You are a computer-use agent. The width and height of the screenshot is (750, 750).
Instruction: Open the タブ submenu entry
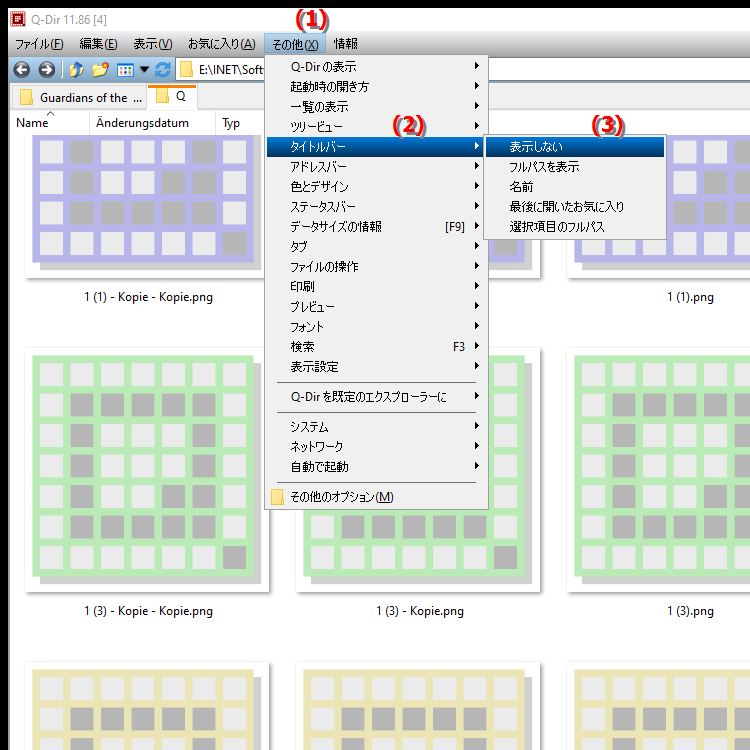pyautogui.click(x=376, y=247)
